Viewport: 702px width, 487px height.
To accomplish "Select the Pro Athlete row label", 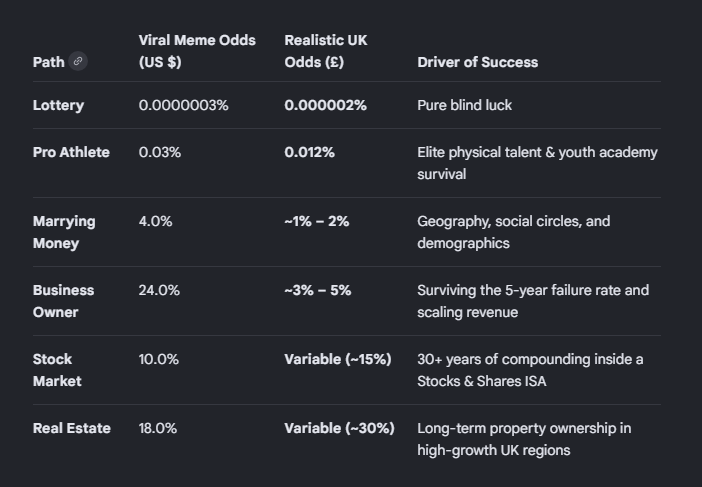I will 71,152.
